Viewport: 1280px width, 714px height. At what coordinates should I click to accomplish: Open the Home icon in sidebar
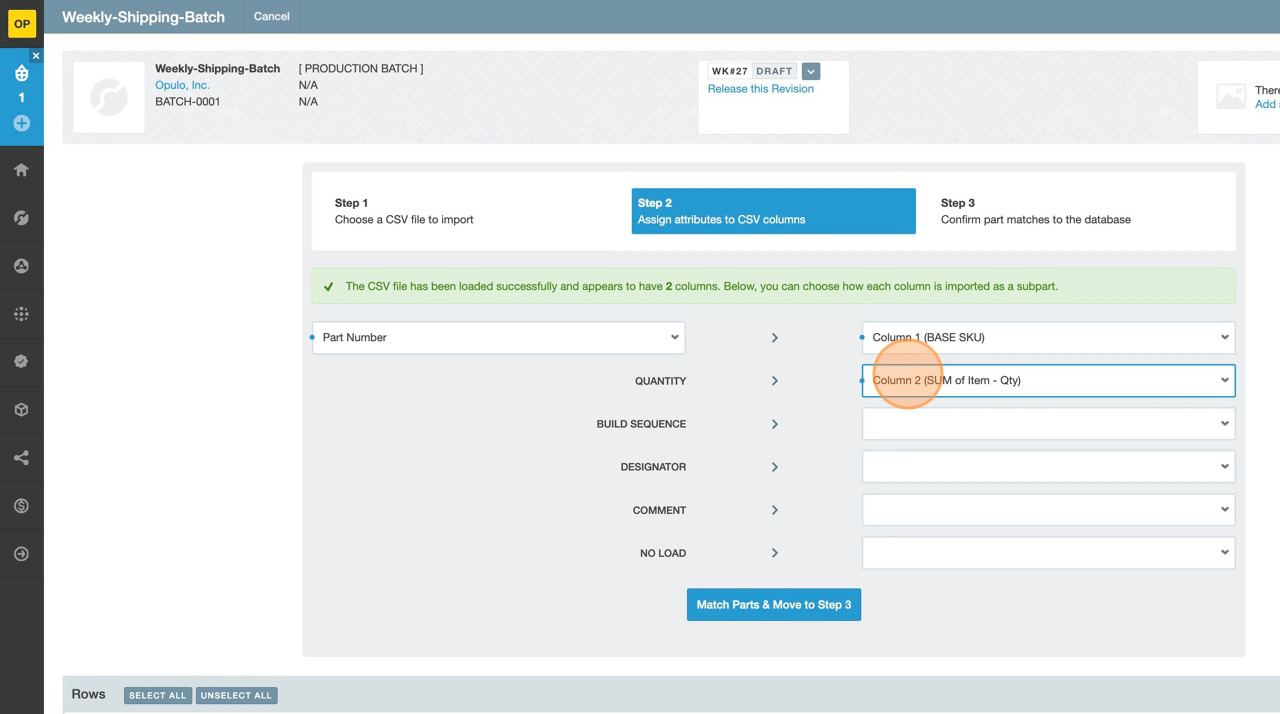coord(21,170)
